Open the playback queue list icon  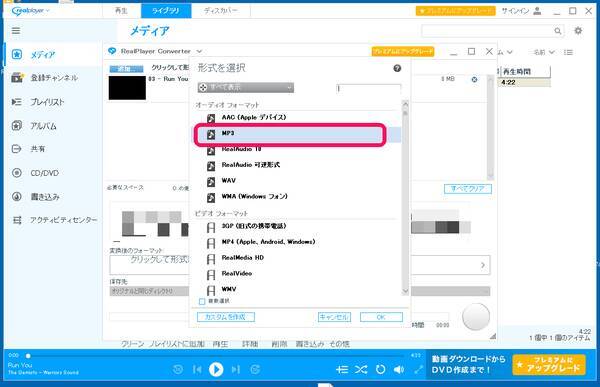pos(342,369)
